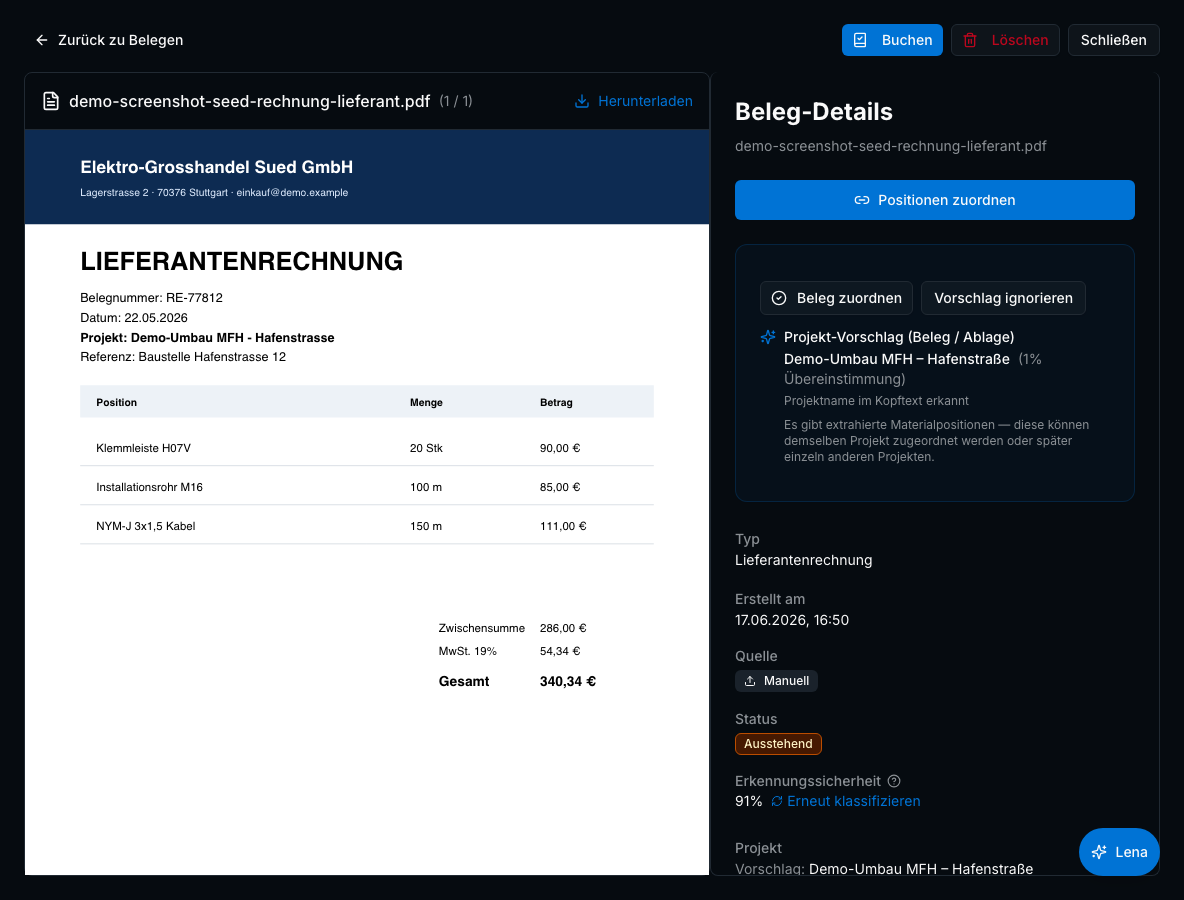Click the Menge column header
1184x900 pixels.
pos(426,402)
